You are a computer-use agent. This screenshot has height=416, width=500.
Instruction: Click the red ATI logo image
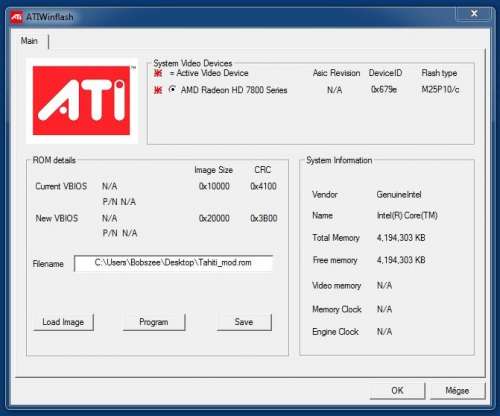81,101
